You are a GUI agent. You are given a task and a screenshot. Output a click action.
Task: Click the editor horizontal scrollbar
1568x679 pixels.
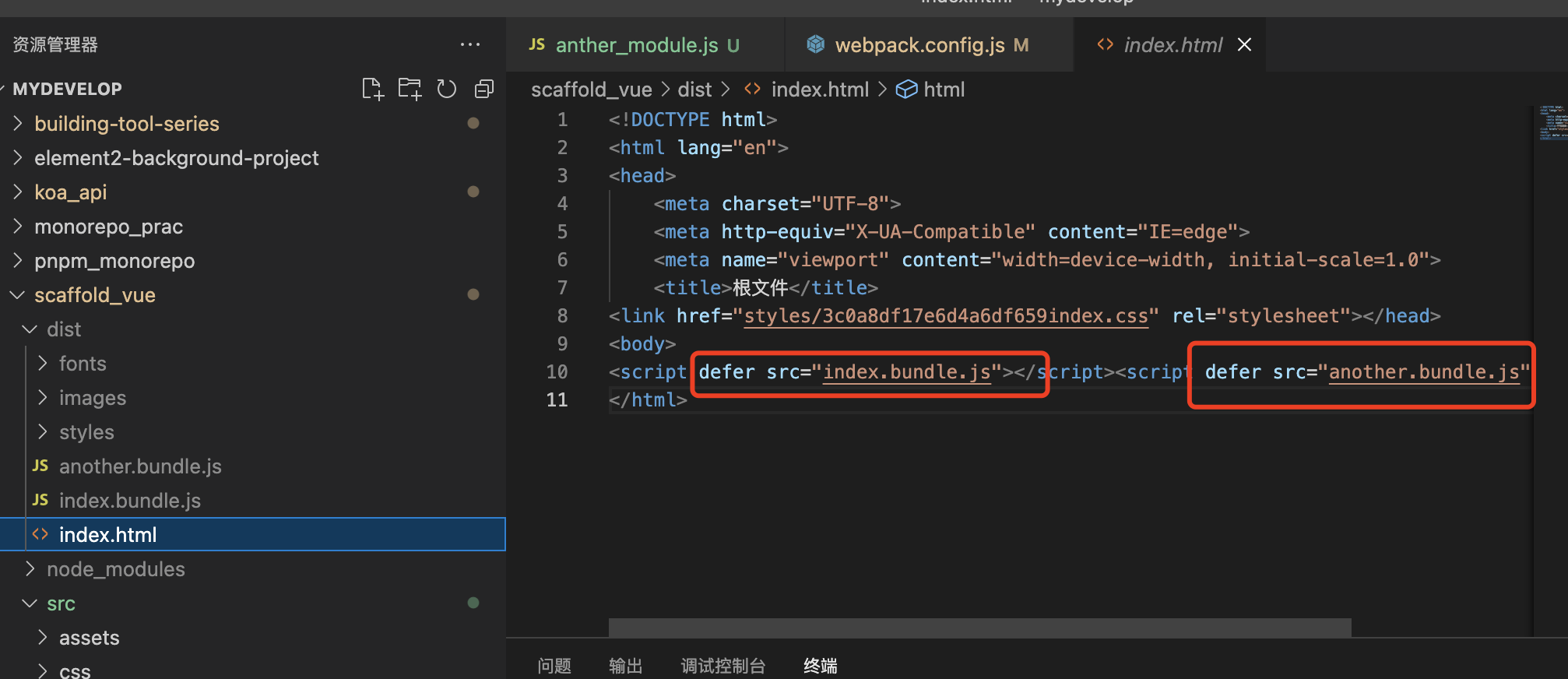(x=979, y=628)
